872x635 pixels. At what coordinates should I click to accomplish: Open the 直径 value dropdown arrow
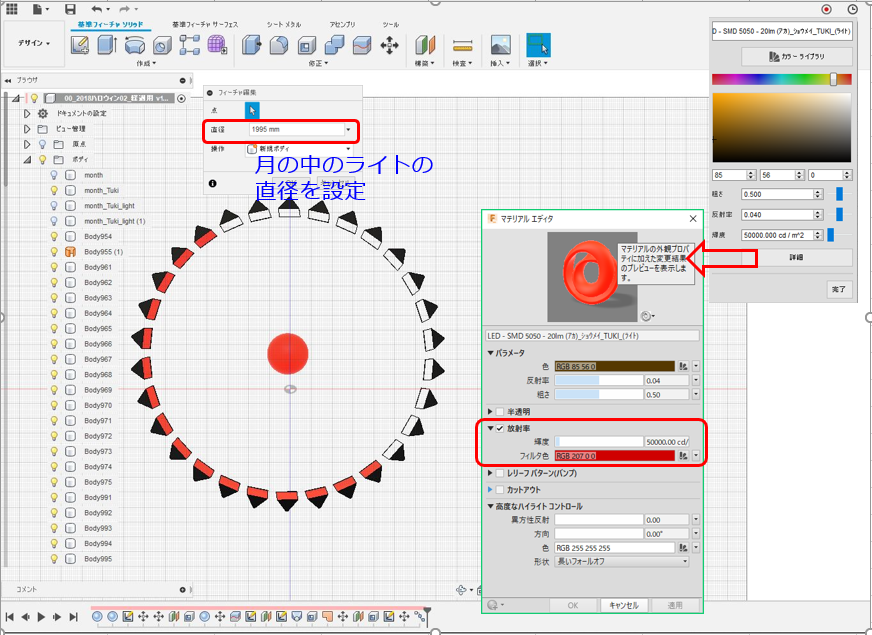348,130
